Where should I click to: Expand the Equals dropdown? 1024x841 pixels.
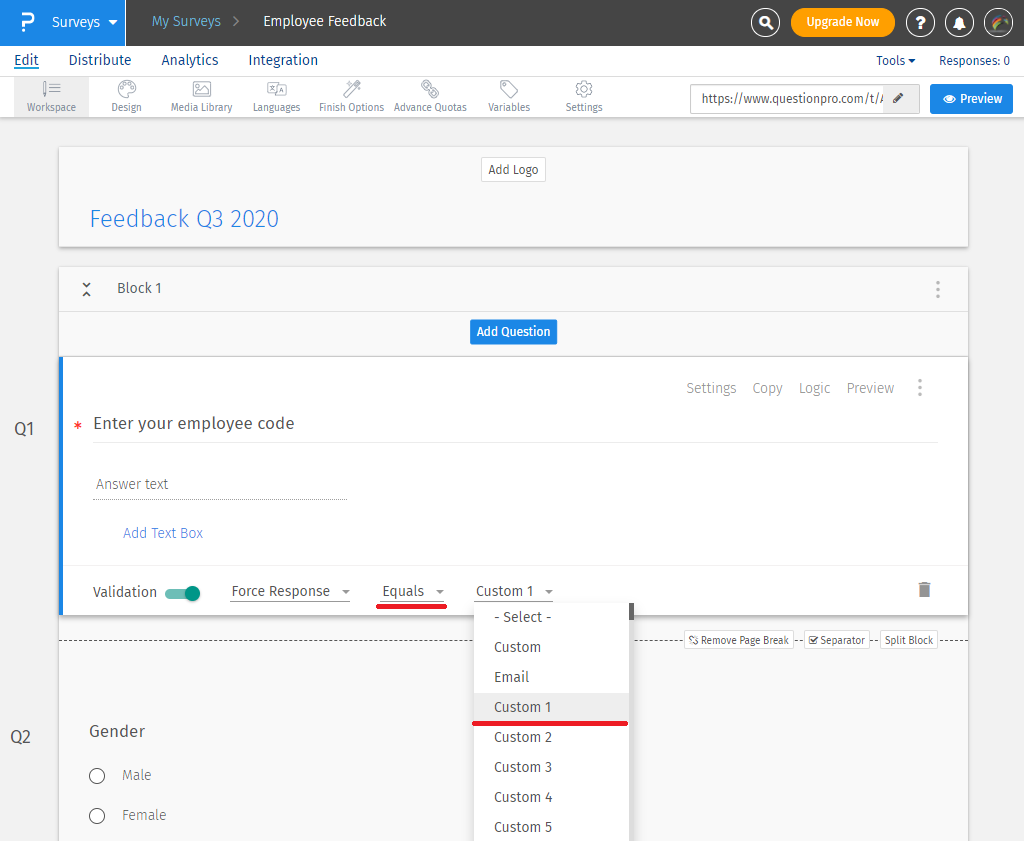[413, 592]
